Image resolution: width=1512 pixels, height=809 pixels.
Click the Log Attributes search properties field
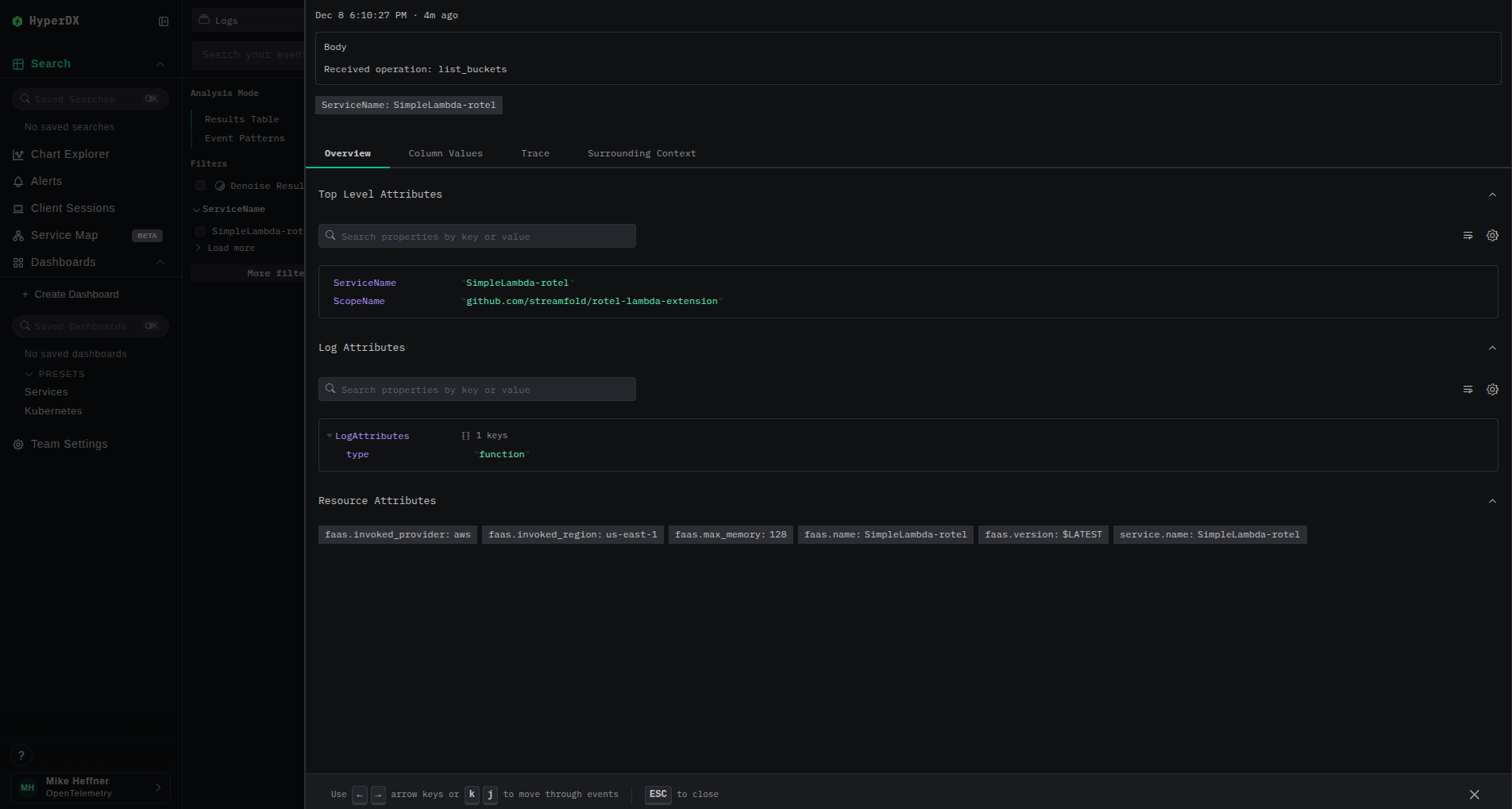476,389
